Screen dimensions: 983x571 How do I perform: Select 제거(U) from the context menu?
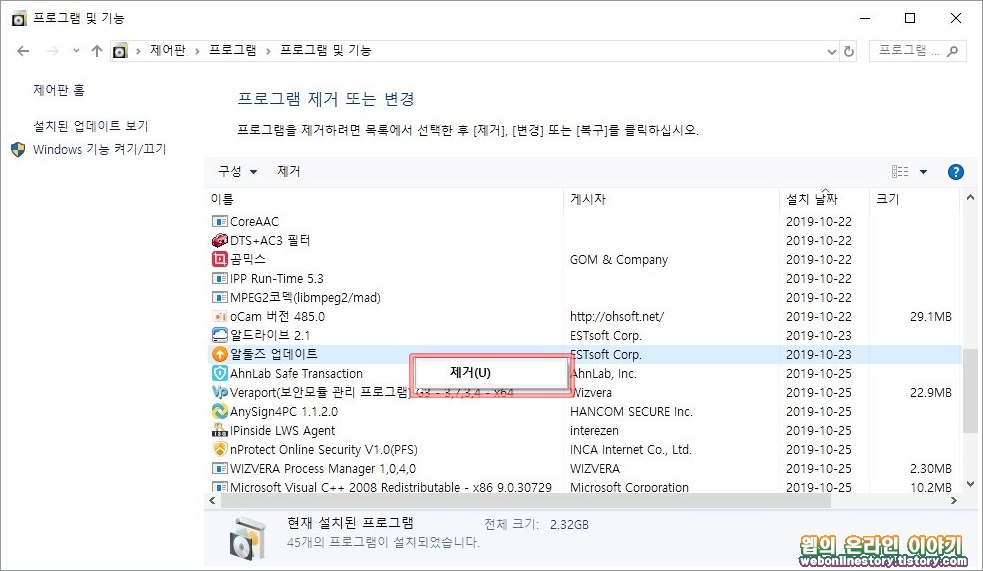[x=490, y=372]
